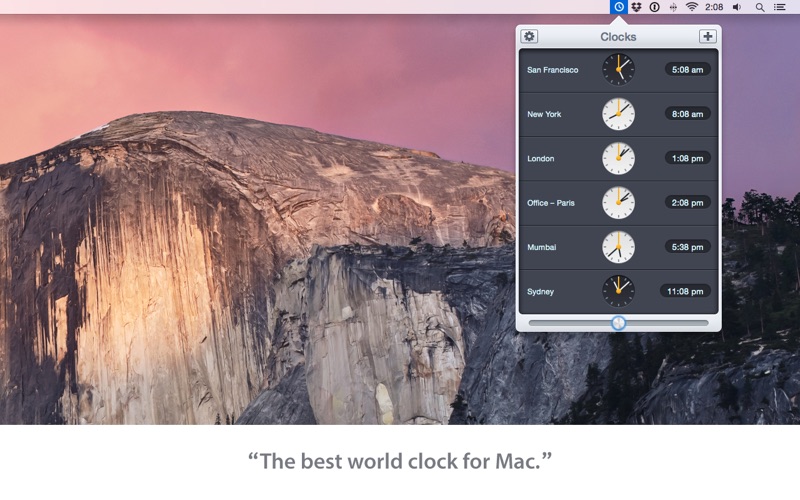The image size is (800, 500).
Task: Click the Office – Paris label
Action: coord(551,203)
